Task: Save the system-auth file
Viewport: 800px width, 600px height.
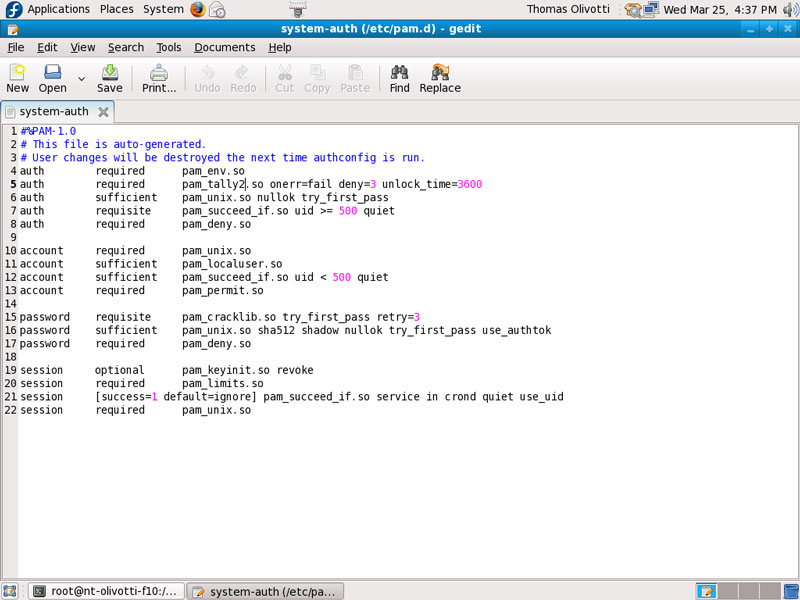Action: [x=110, y=79]
